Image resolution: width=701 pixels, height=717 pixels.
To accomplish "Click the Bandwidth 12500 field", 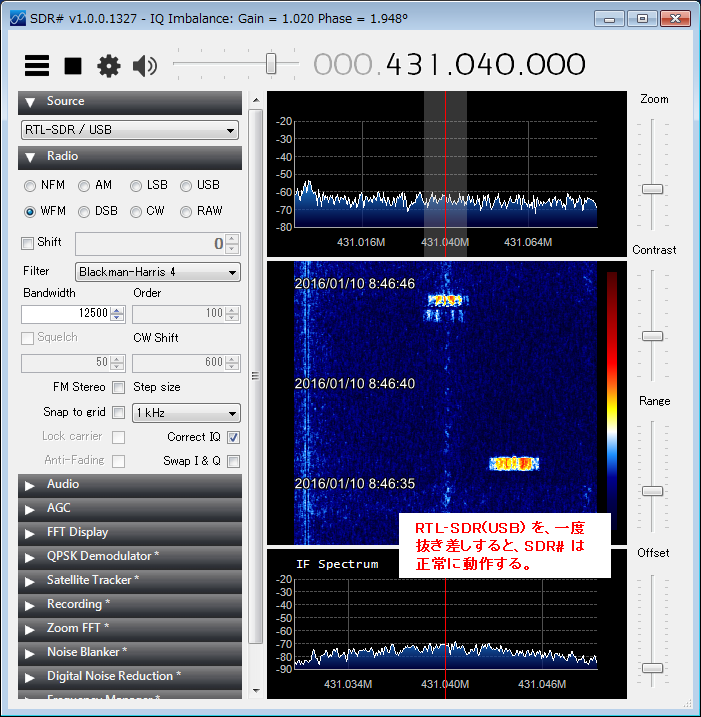I will (66, 314).
